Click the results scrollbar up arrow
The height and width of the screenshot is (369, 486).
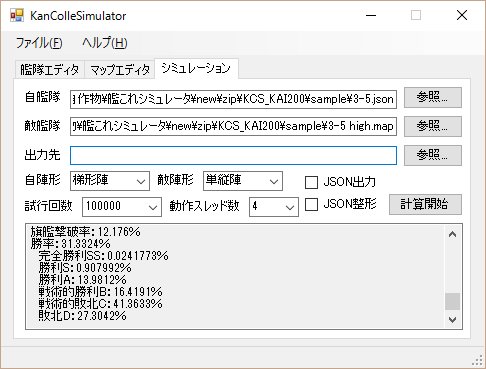452,234
